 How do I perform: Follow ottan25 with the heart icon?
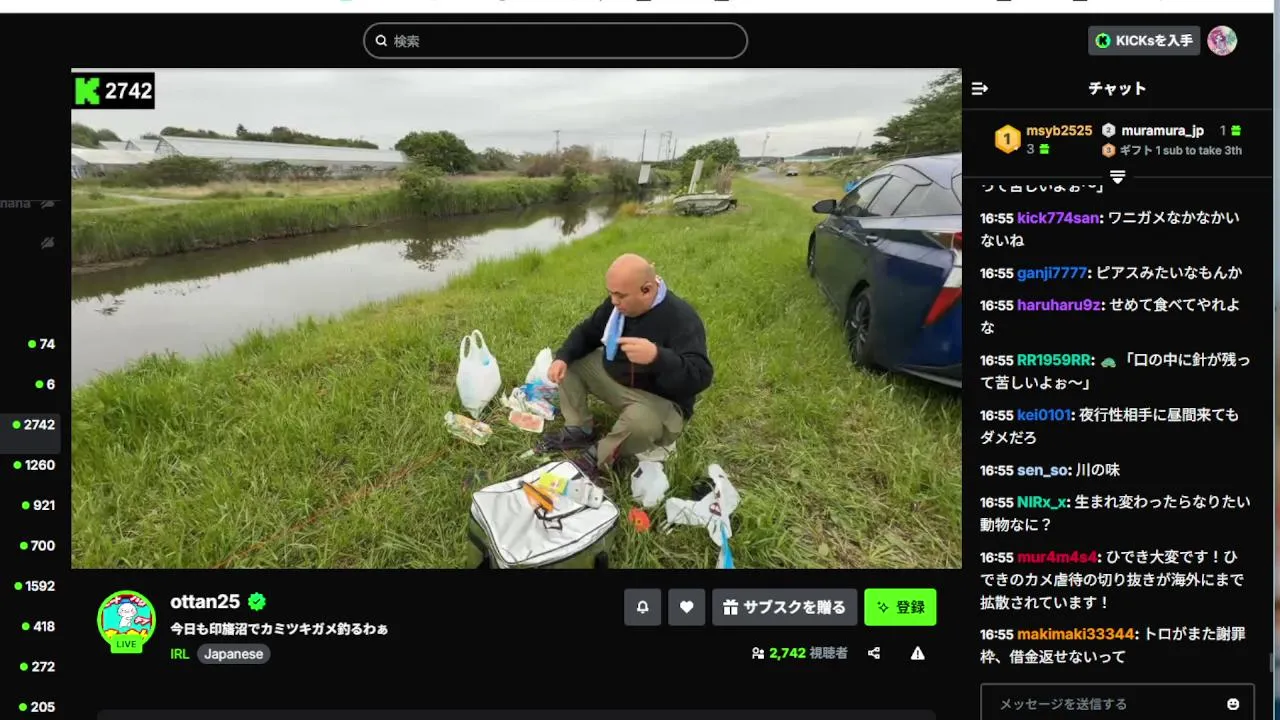click(x=686, y=607)
